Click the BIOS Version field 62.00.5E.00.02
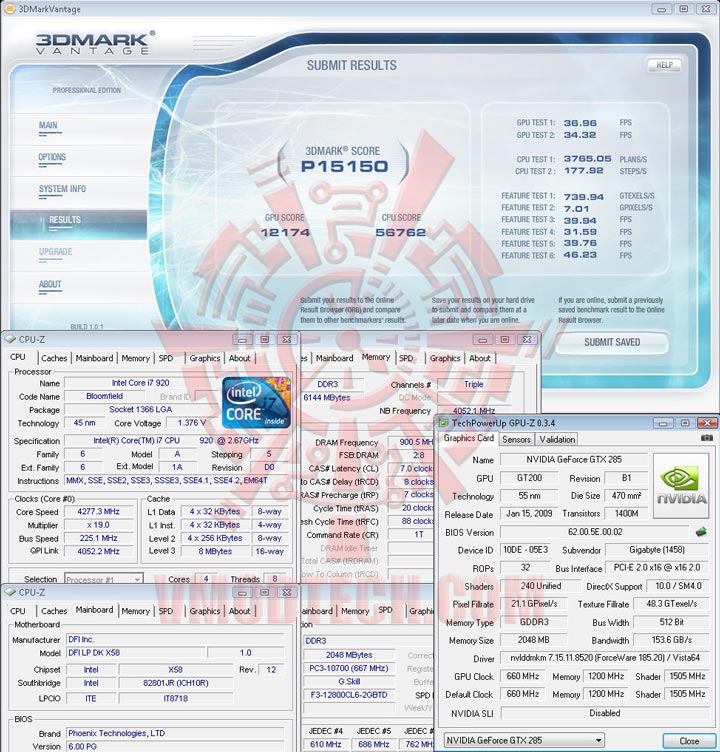This screenshot has width=720, height=752. point(595,532)
